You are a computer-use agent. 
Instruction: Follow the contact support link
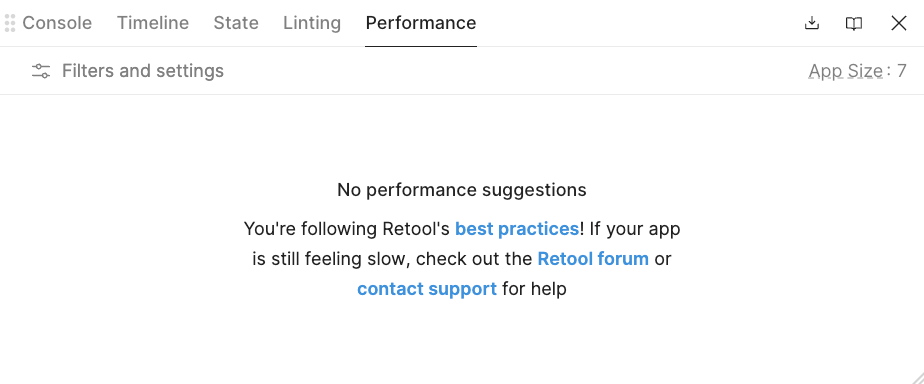[x=427, y=289]
